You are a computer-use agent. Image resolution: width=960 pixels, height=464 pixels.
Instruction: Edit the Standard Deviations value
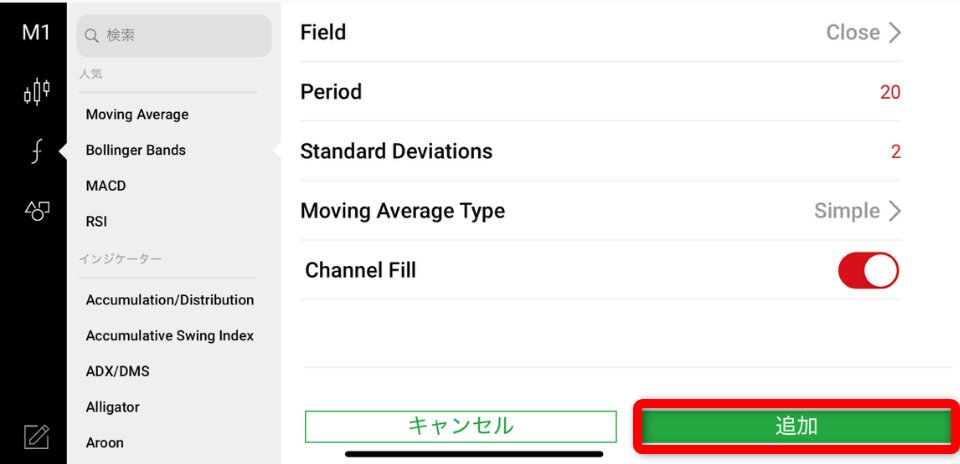[x=896, y=152]
